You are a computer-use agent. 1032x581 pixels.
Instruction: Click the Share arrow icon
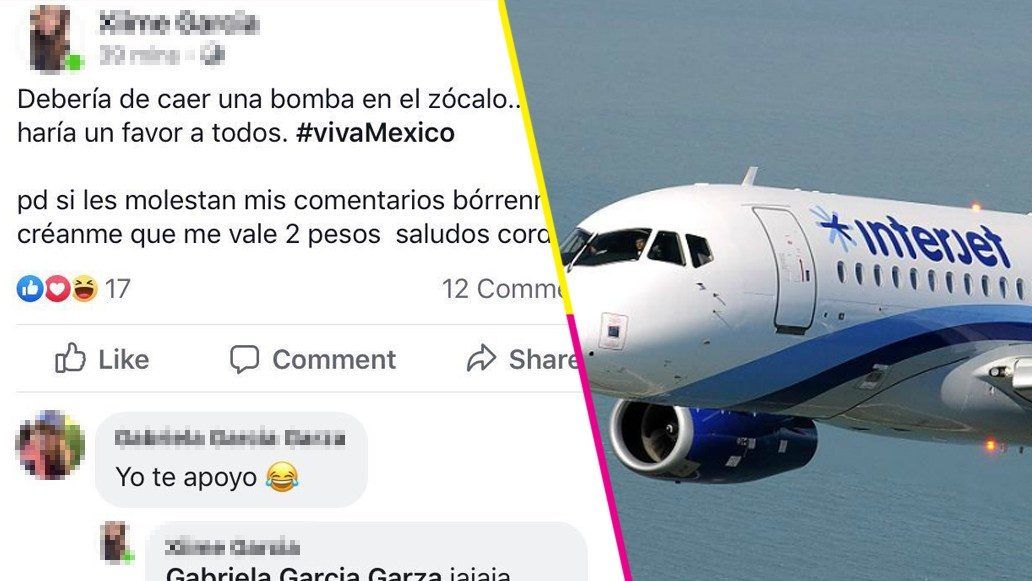coord(481,358)
